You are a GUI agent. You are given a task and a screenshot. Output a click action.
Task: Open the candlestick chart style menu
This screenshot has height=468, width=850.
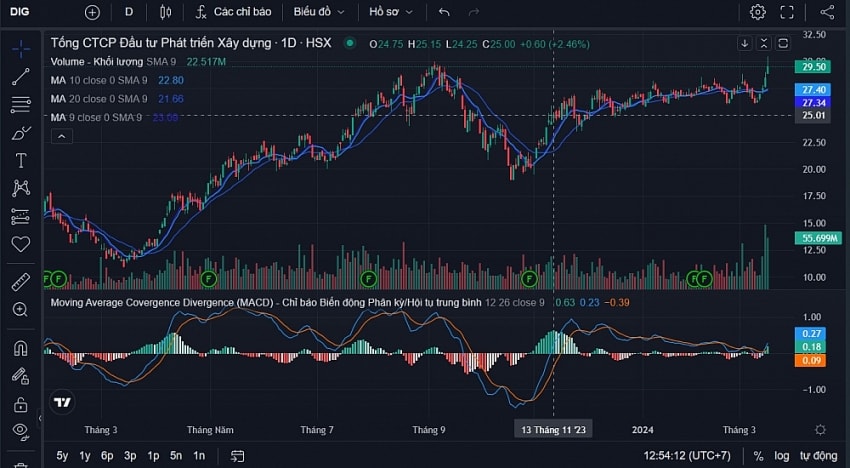click(x=165, y=12)
